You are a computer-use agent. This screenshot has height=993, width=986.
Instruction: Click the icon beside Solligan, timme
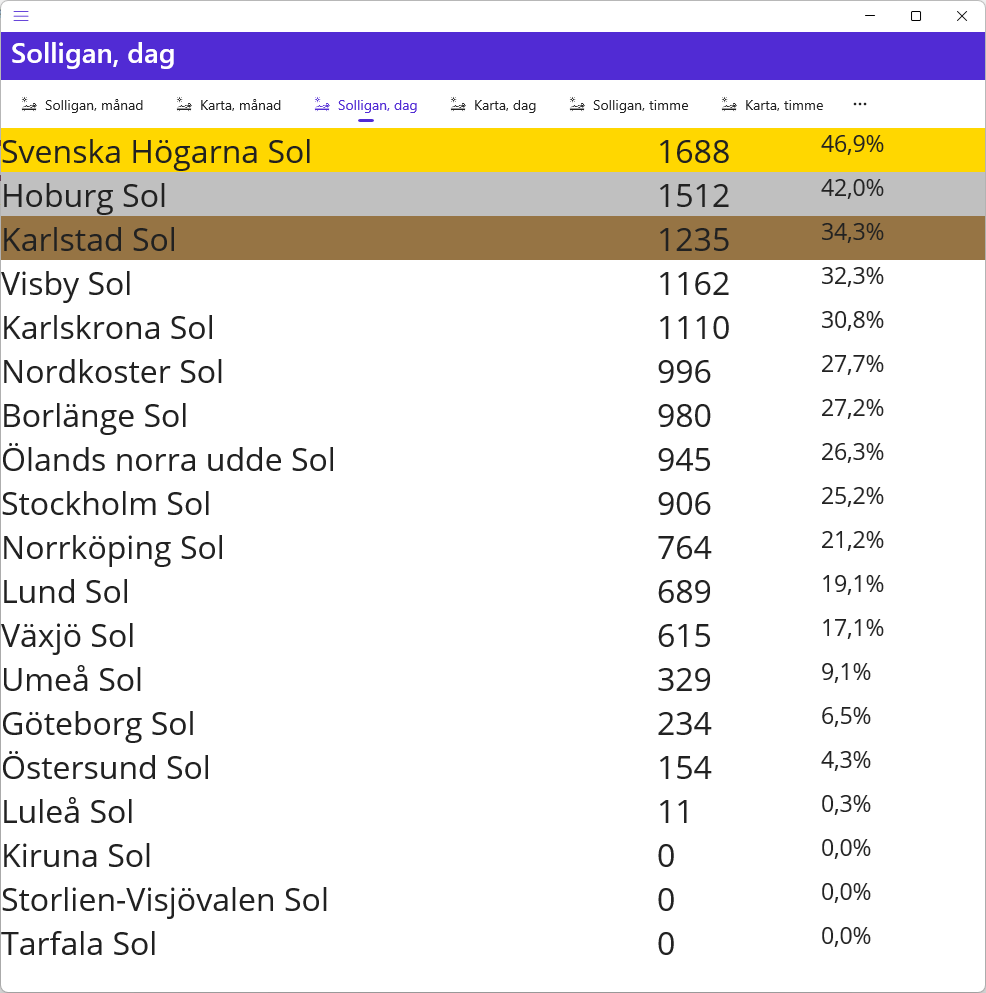[x=577, y=104]
